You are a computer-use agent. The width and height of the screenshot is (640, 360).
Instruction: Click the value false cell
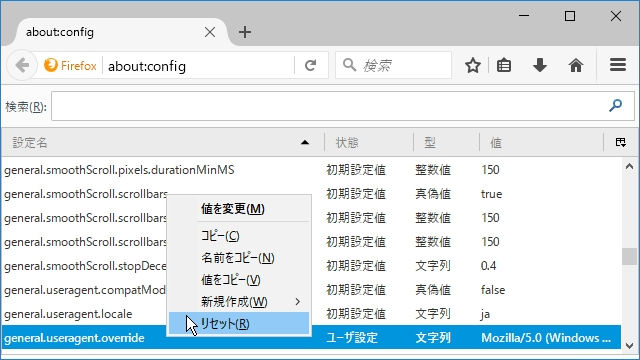[493, 290]
